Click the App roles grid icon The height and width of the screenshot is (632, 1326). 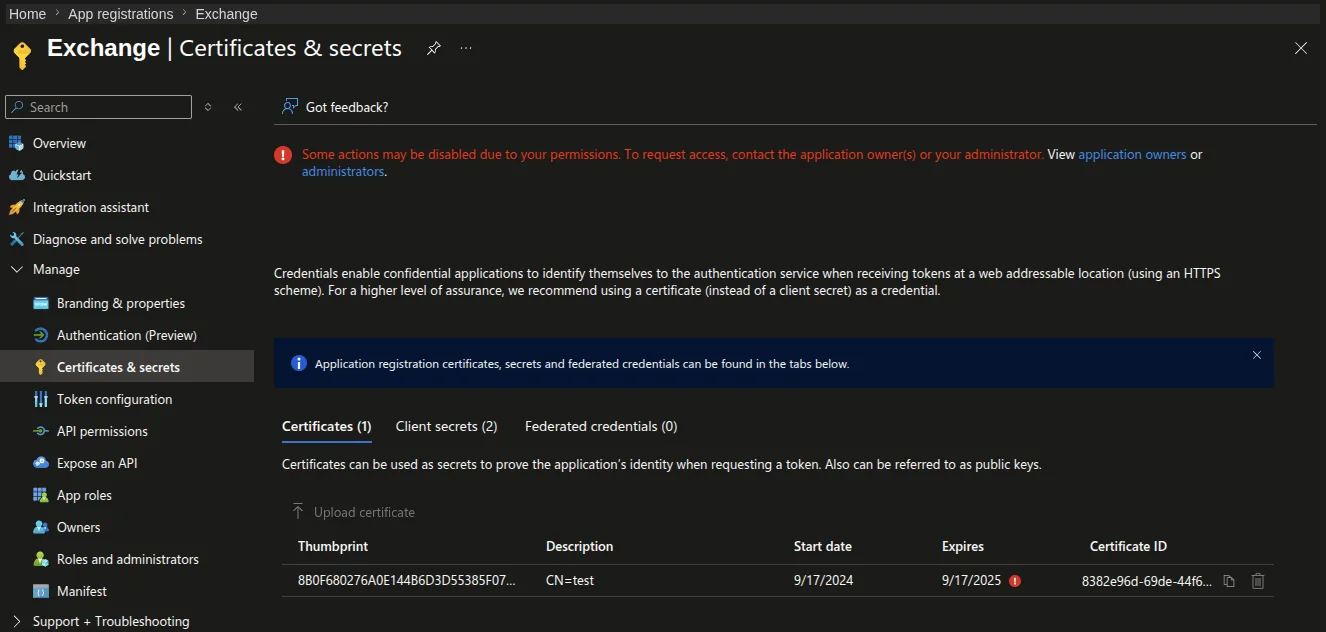[41, 495]
